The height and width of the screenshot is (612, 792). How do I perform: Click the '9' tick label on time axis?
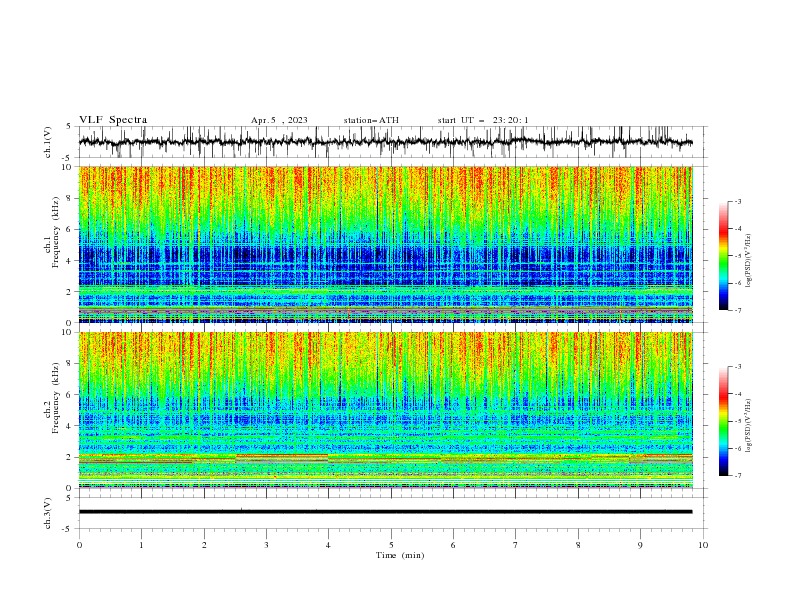640,545
